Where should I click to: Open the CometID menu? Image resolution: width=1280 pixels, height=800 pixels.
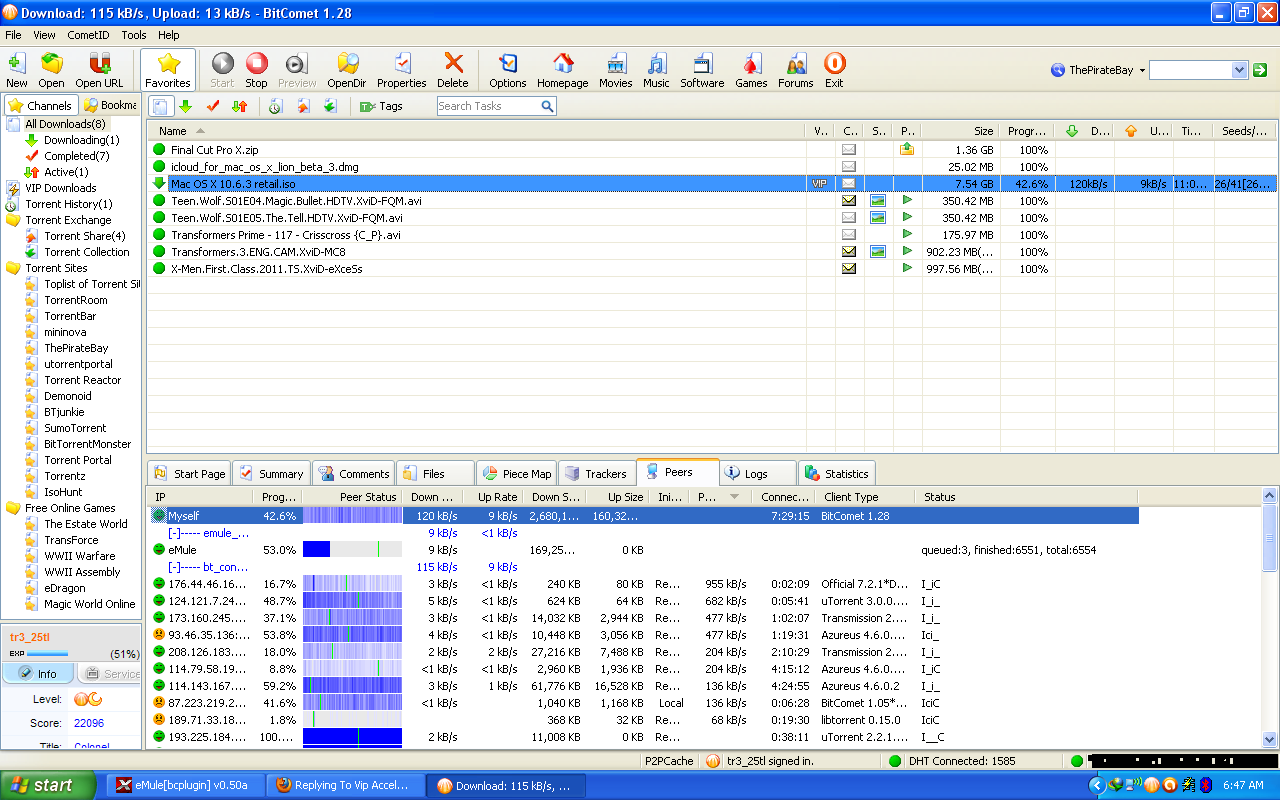[x=88, y=35]
